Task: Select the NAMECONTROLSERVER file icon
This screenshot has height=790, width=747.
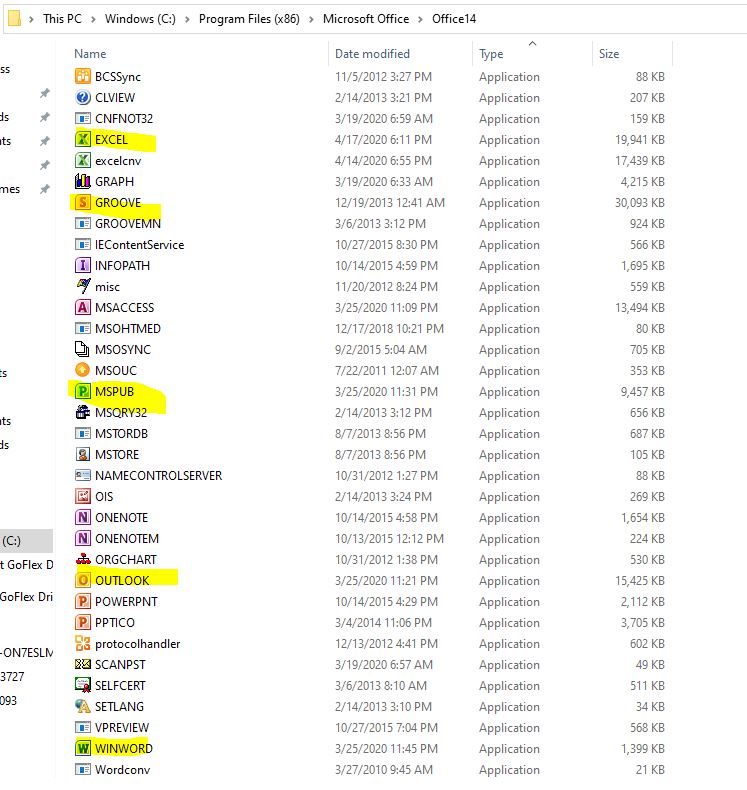Action: (83, 476)
